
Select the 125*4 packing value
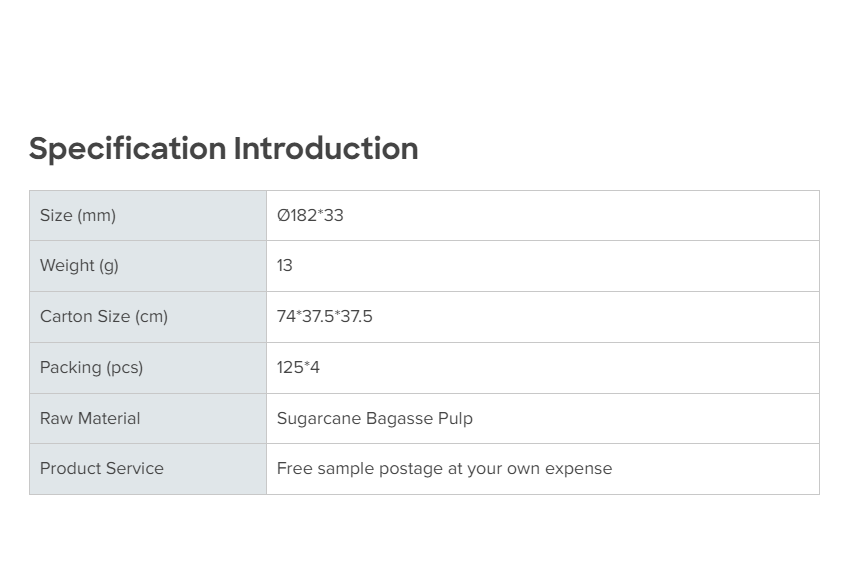(298, 367)
